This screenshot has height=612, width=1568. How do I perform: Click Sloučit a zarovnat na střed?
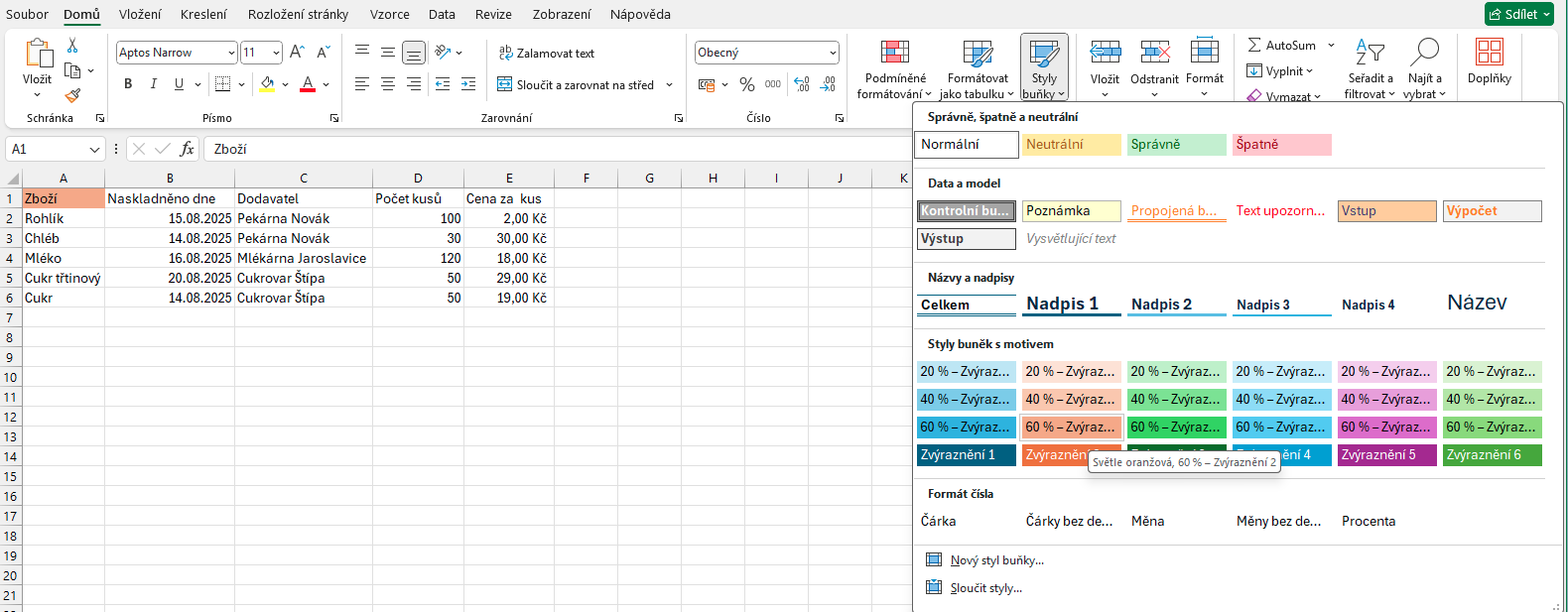tap(576, 85)
